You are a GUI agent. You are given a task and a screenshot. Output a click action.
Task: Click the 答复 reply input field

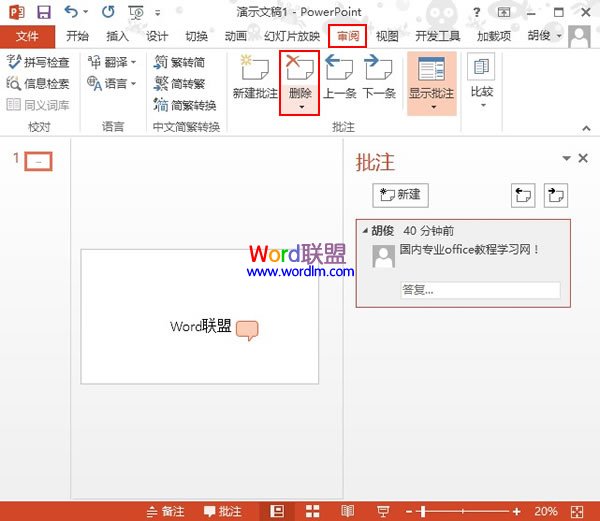click(x=480, y=290)
